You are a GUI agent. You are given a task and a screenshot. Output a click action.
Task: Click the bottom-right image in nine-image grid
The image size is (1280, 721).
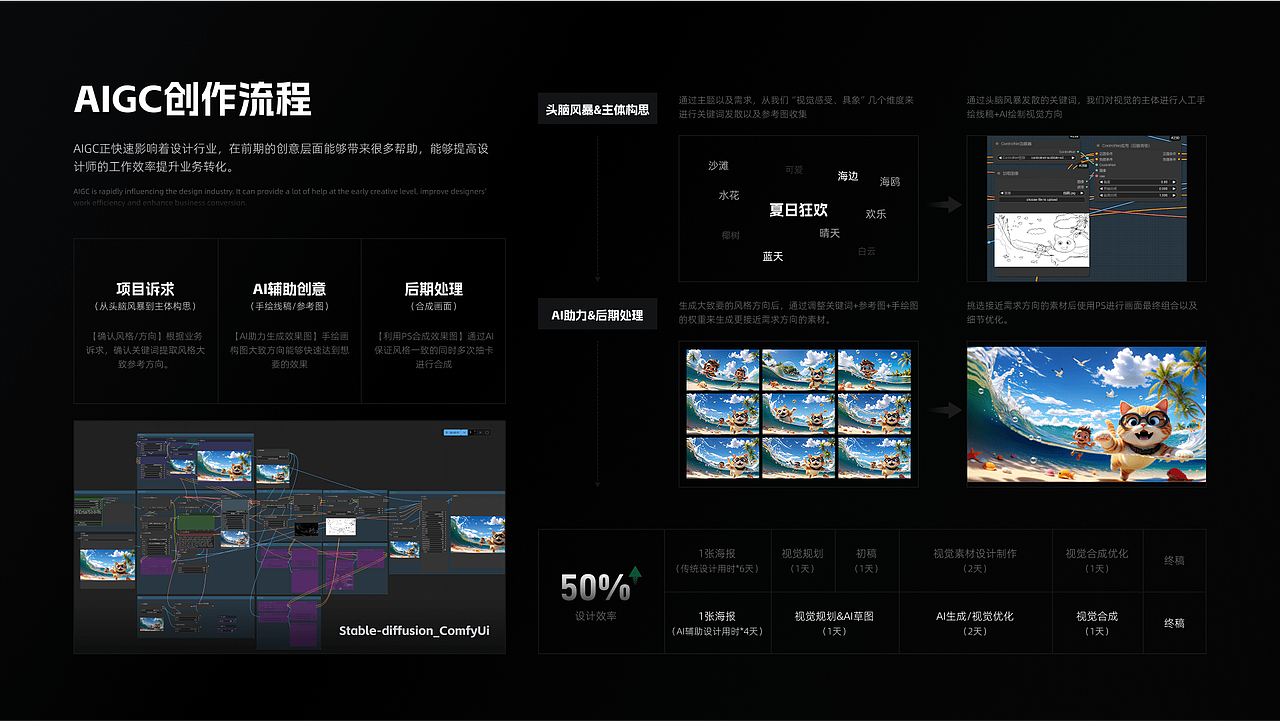coord(874,457)
